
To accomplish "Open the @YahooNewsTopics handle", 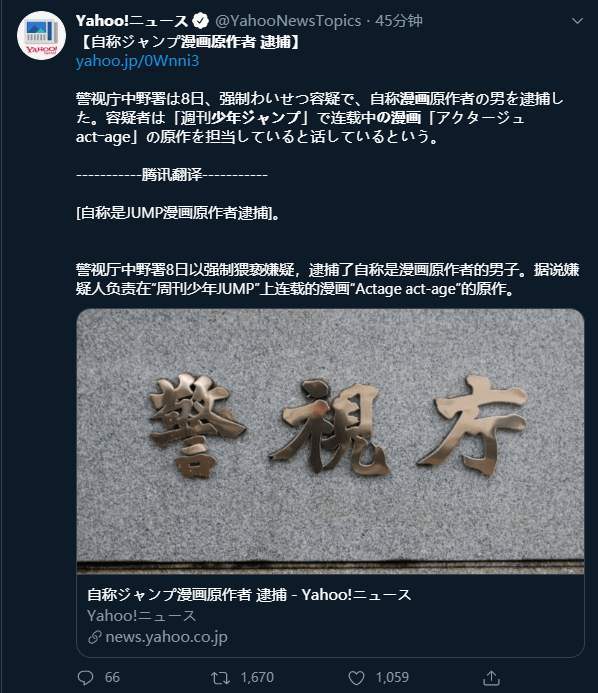I will click(x=288, y=21).
